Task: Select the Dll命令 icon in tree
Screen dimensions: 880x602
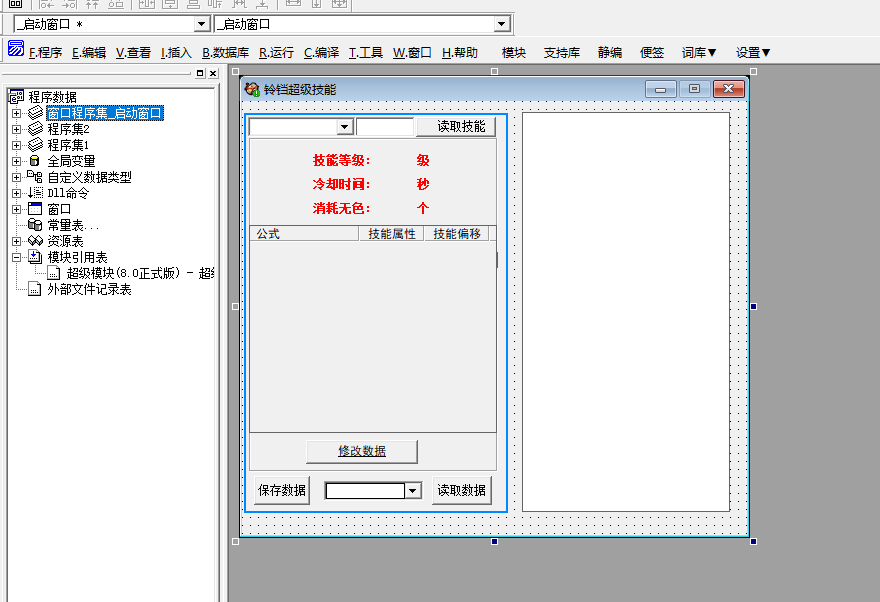Action: point(35,193)
